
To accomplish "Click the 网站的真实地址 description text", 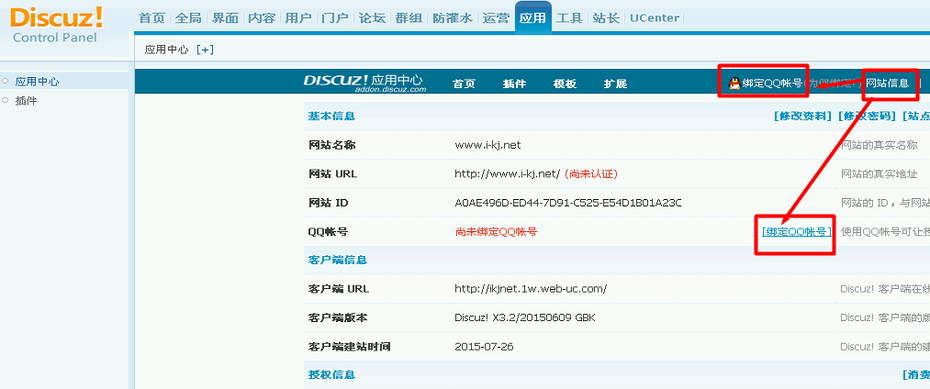I will 879,174.
